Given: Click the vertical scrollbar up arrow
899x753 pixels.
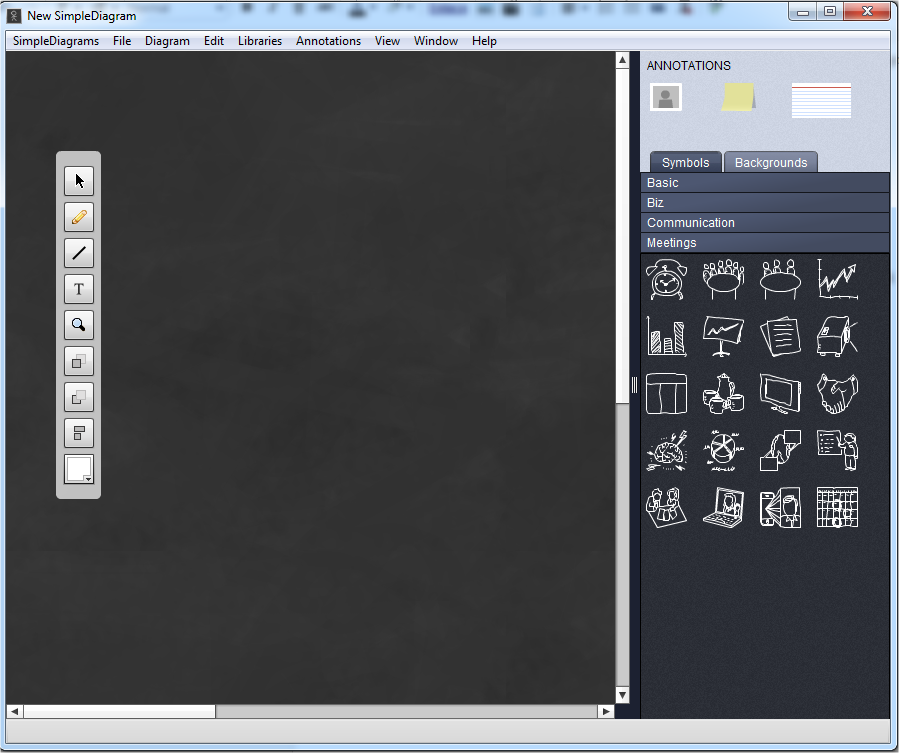Looking at the screenshot, I should click(622, 60).
